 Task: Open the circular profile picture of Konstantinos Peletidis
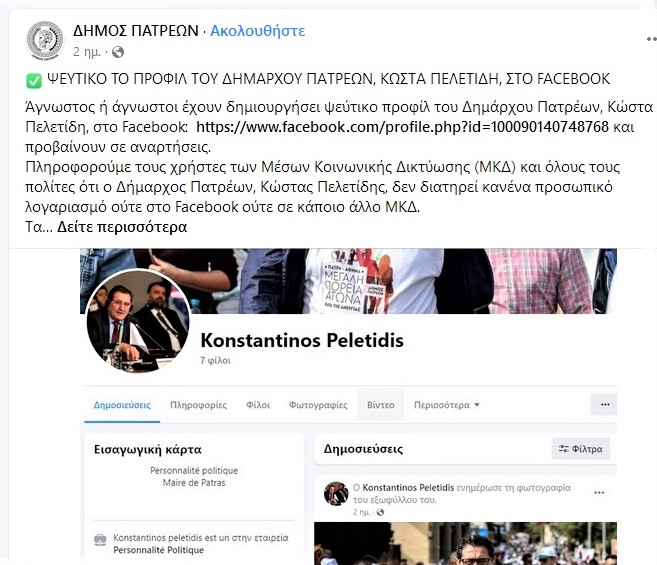click(x=138, y=321)
